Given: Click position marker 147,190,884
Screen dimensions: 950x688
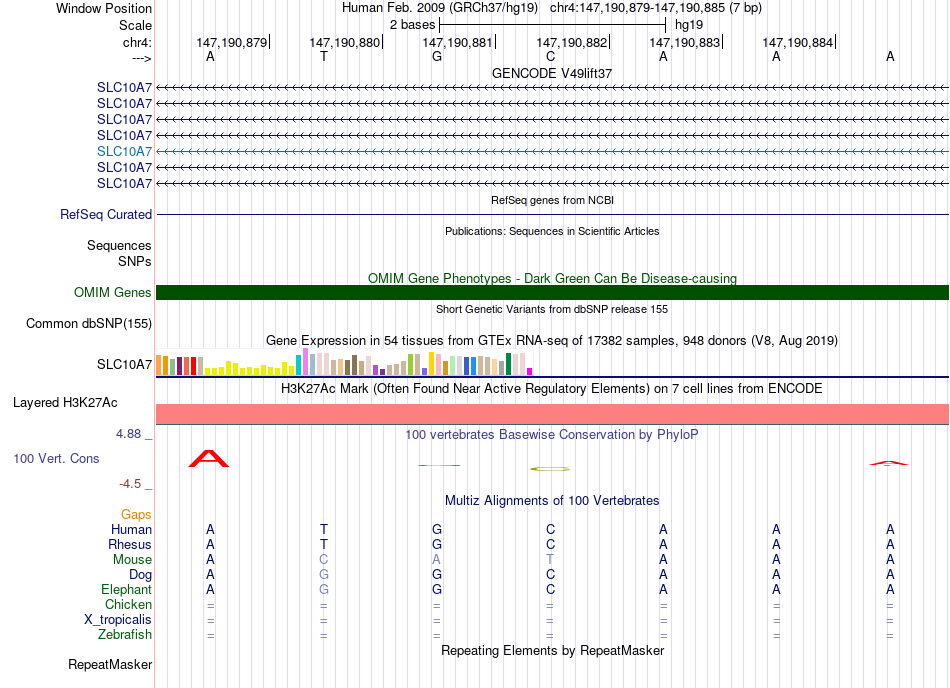Looking at the screenshot, I should pos(798,42).
